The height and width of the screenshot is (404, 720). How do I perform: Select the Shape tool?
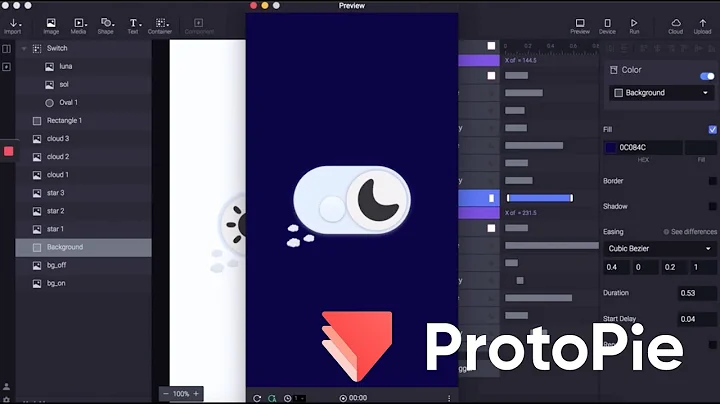106,26
